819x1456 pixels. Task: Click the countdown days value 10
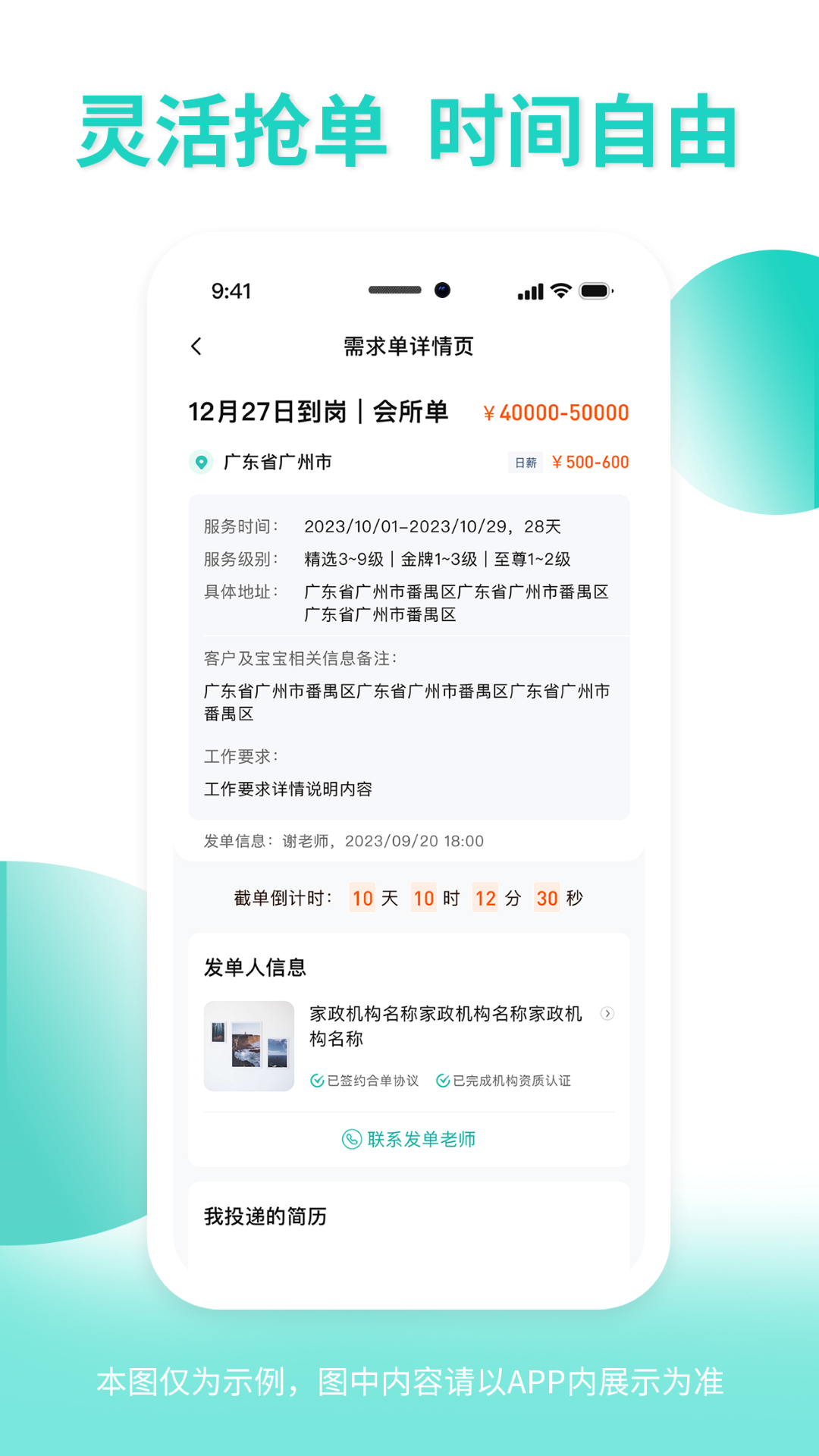point(362,898)
